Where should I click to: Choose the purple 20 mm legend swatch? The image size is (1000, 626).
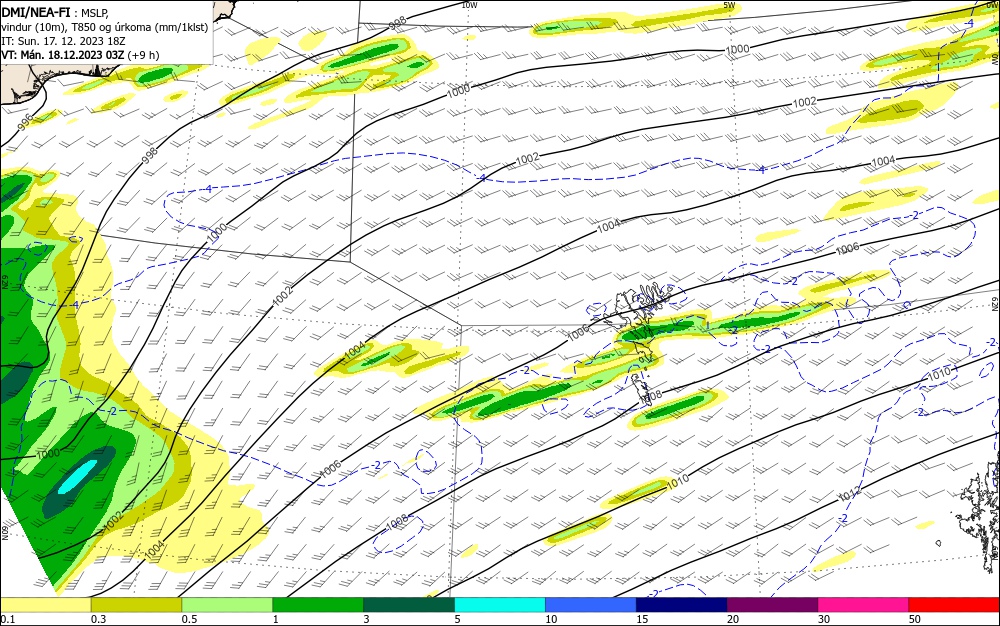(x=772, y=605)
